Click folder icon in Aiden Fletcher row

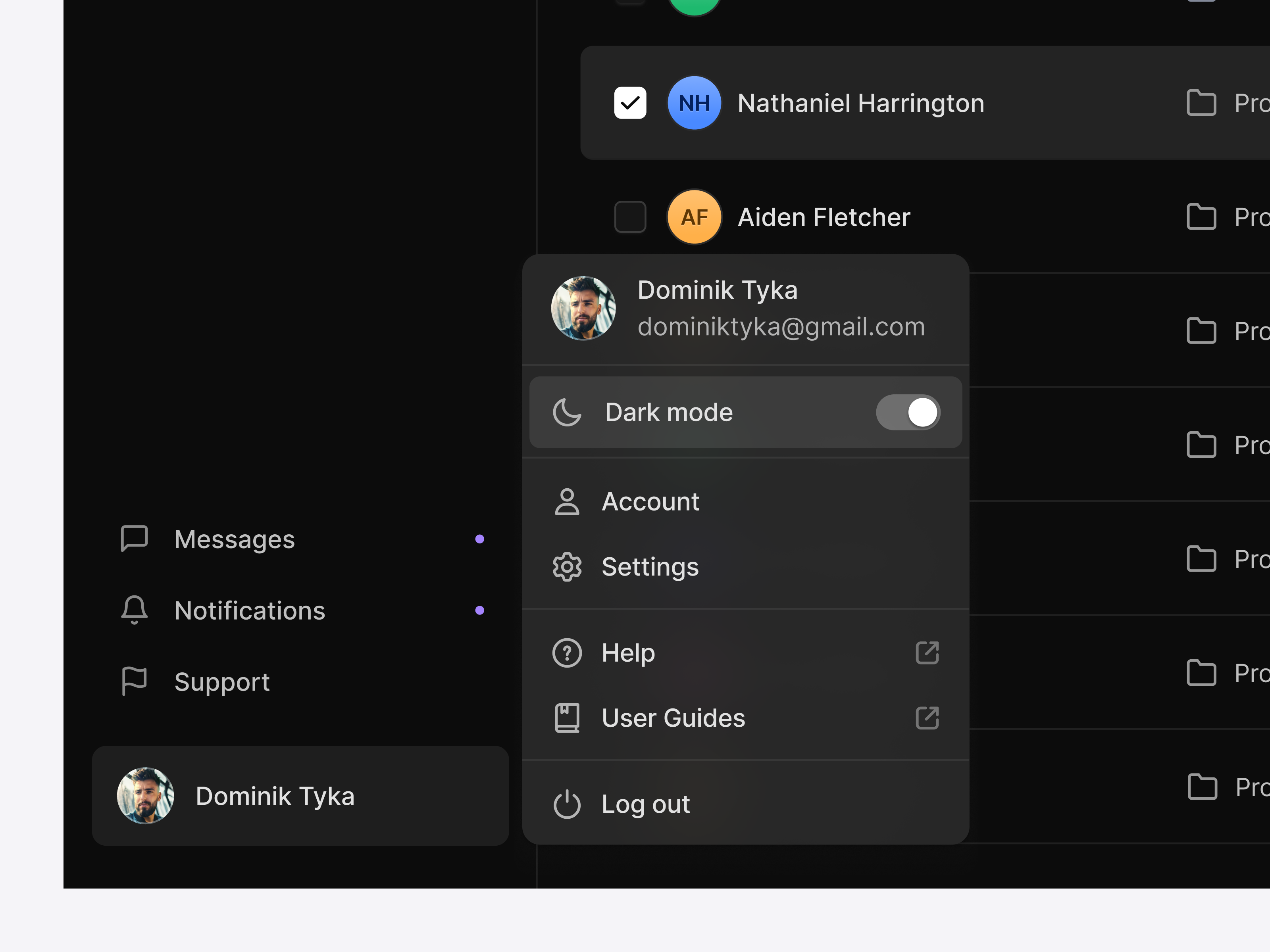(1201, 217)
